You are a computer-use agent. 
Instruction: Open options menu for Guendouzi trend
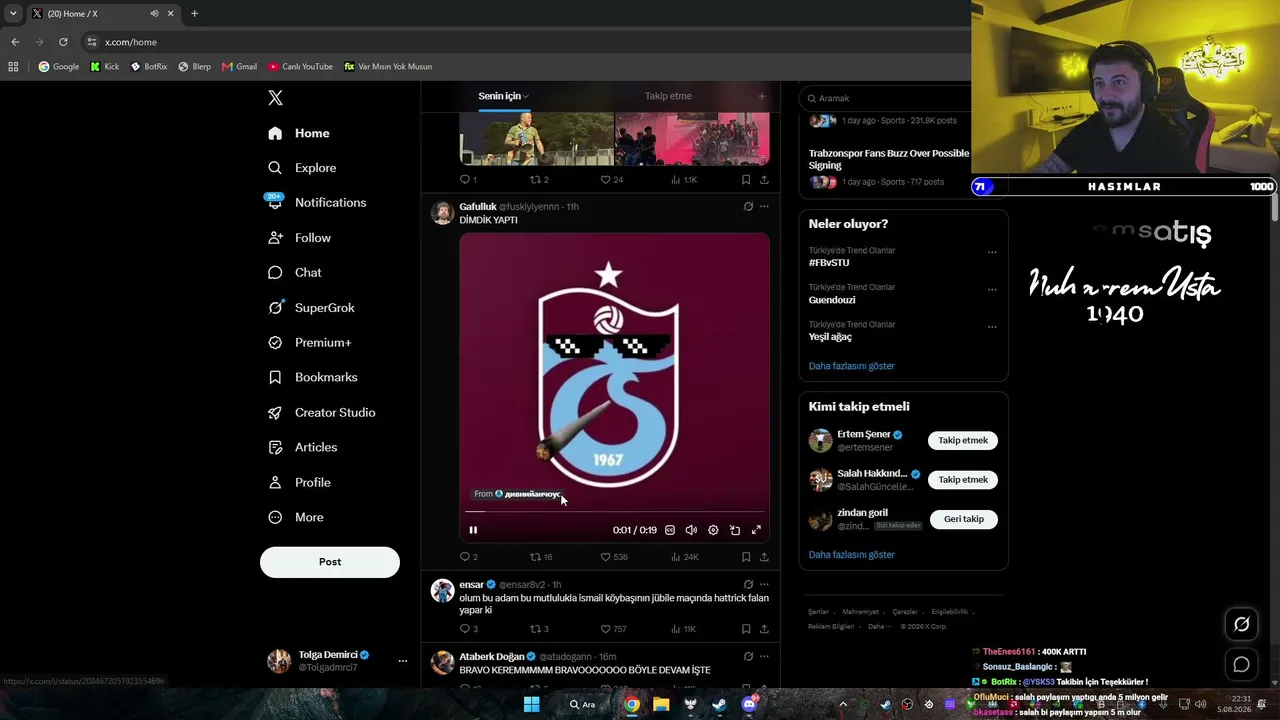tap(992, 289)
